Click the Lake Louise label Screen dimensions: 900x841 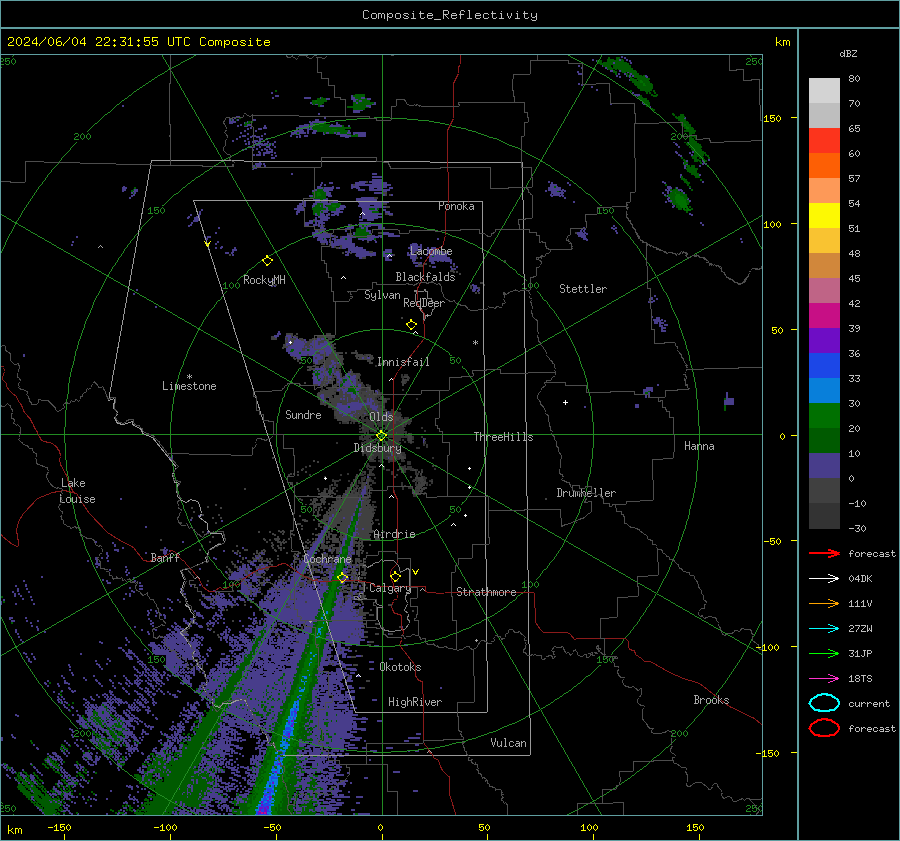coord(77,491)
